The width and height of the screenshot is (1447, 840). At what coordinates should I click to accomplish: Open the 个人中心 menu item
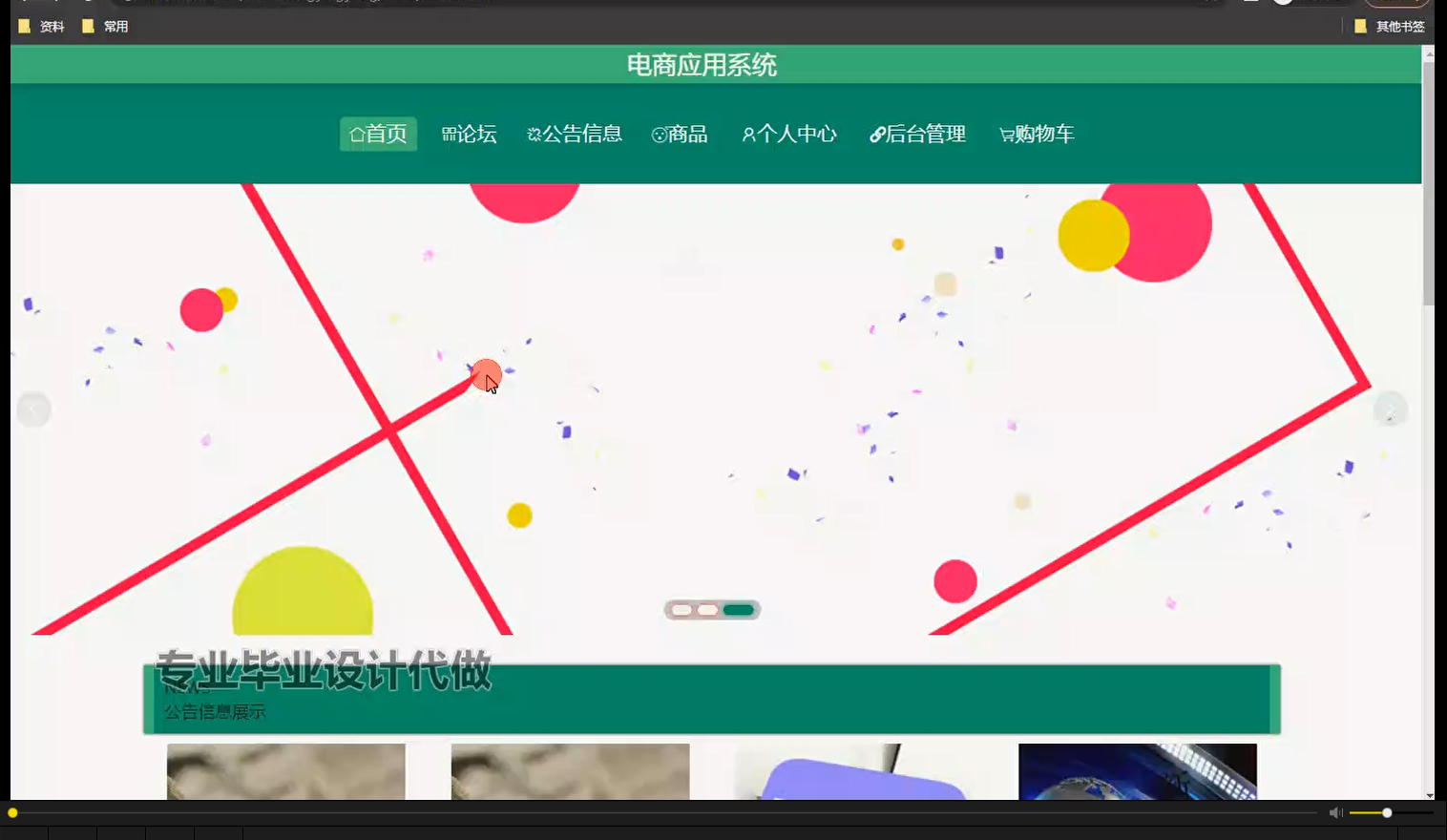pyautogui.click(x=789, y=134)
